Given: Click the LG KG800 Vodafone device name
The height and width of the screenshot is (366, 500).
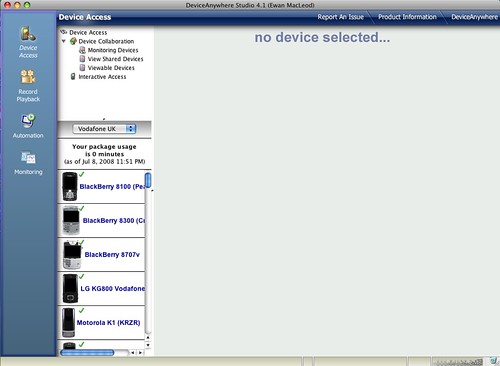Looking at the screenshot, I should (113, 289).
